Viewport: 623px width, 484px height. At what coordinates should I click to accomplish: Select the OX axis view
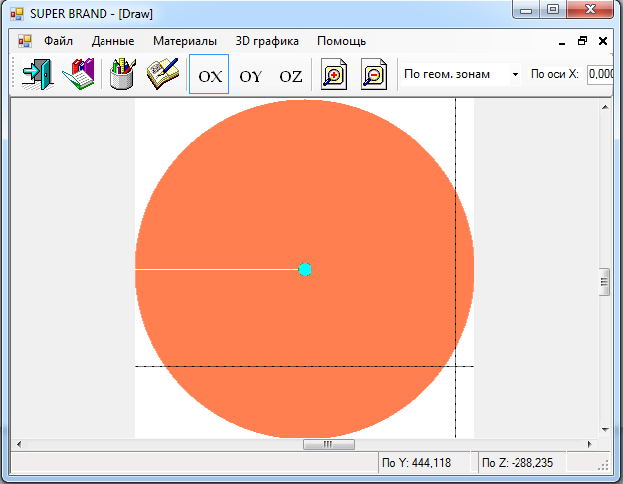pos(209,74)
